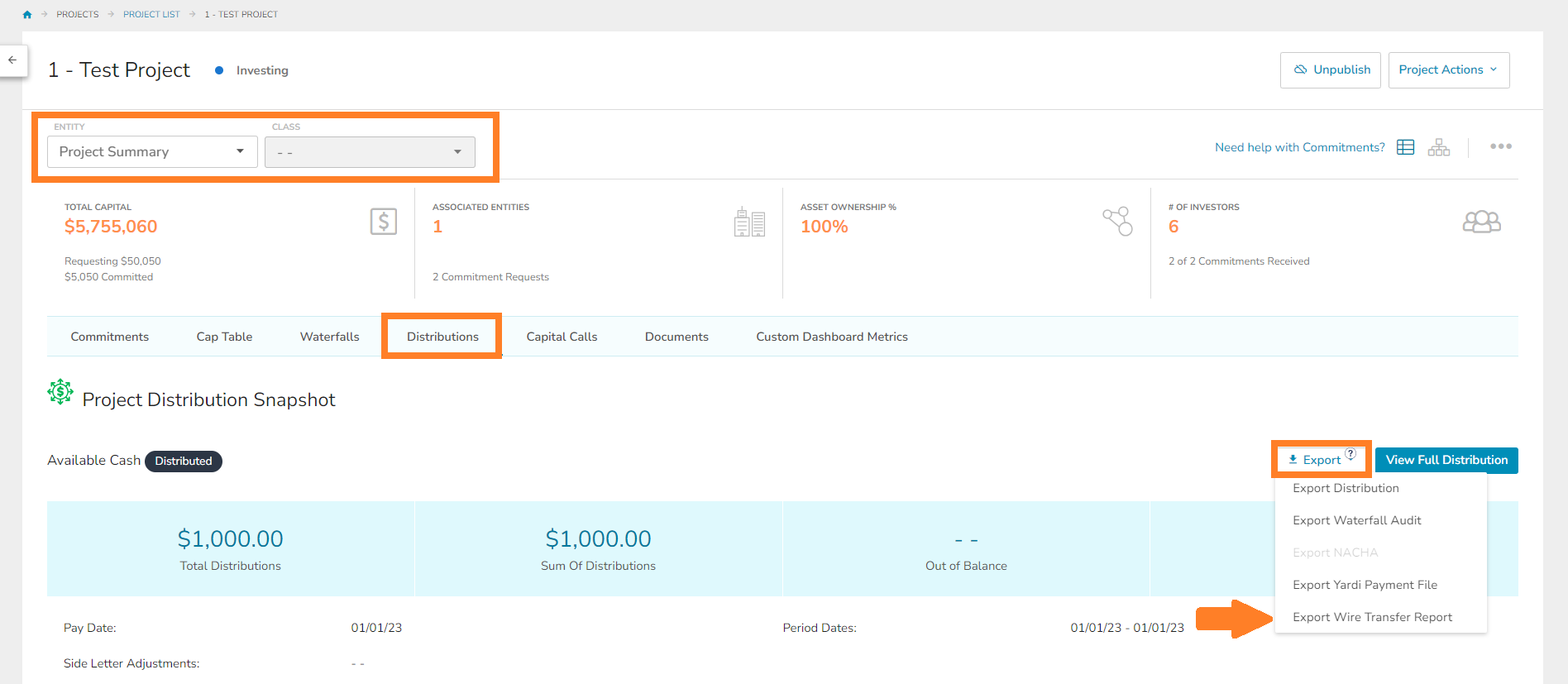Click the download arrow icon on Export
Screen dimensions: 1568x684
1293,460
